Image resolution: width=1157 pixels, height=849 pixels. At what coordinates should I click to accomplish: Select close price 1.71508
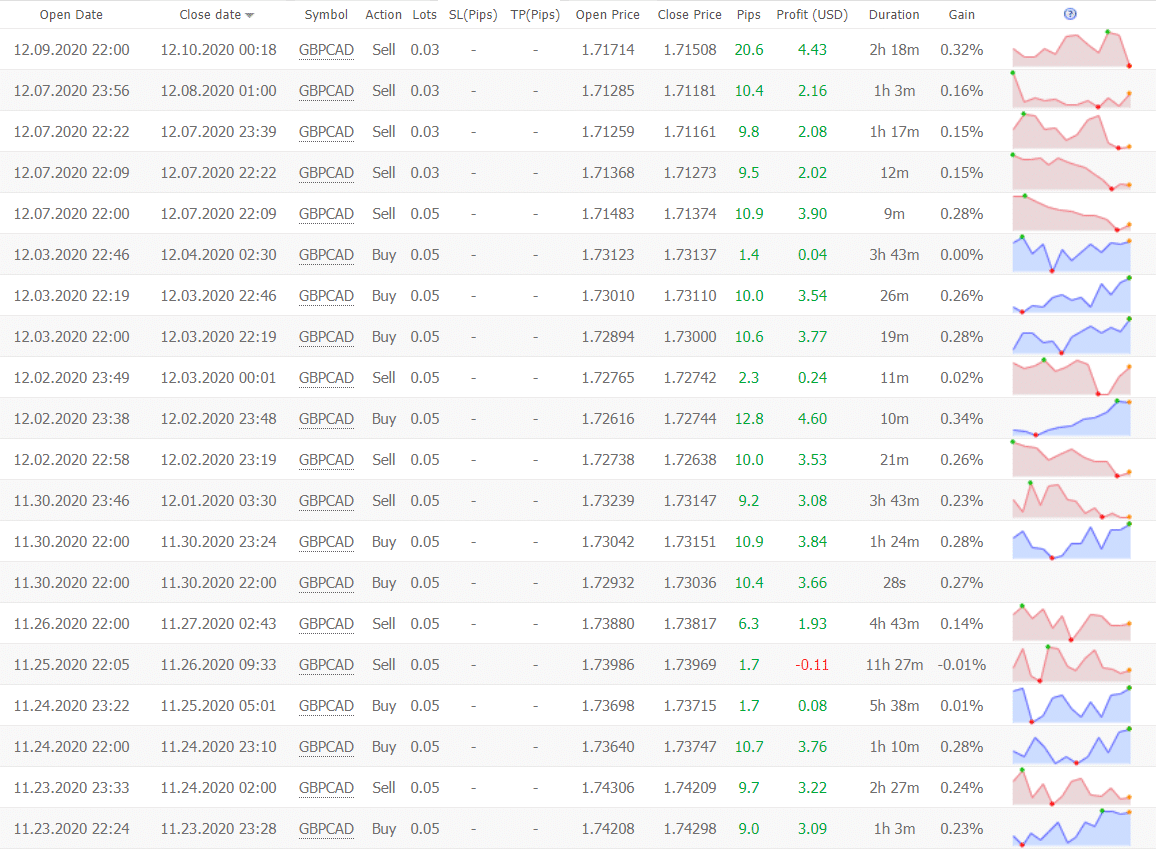689,50
